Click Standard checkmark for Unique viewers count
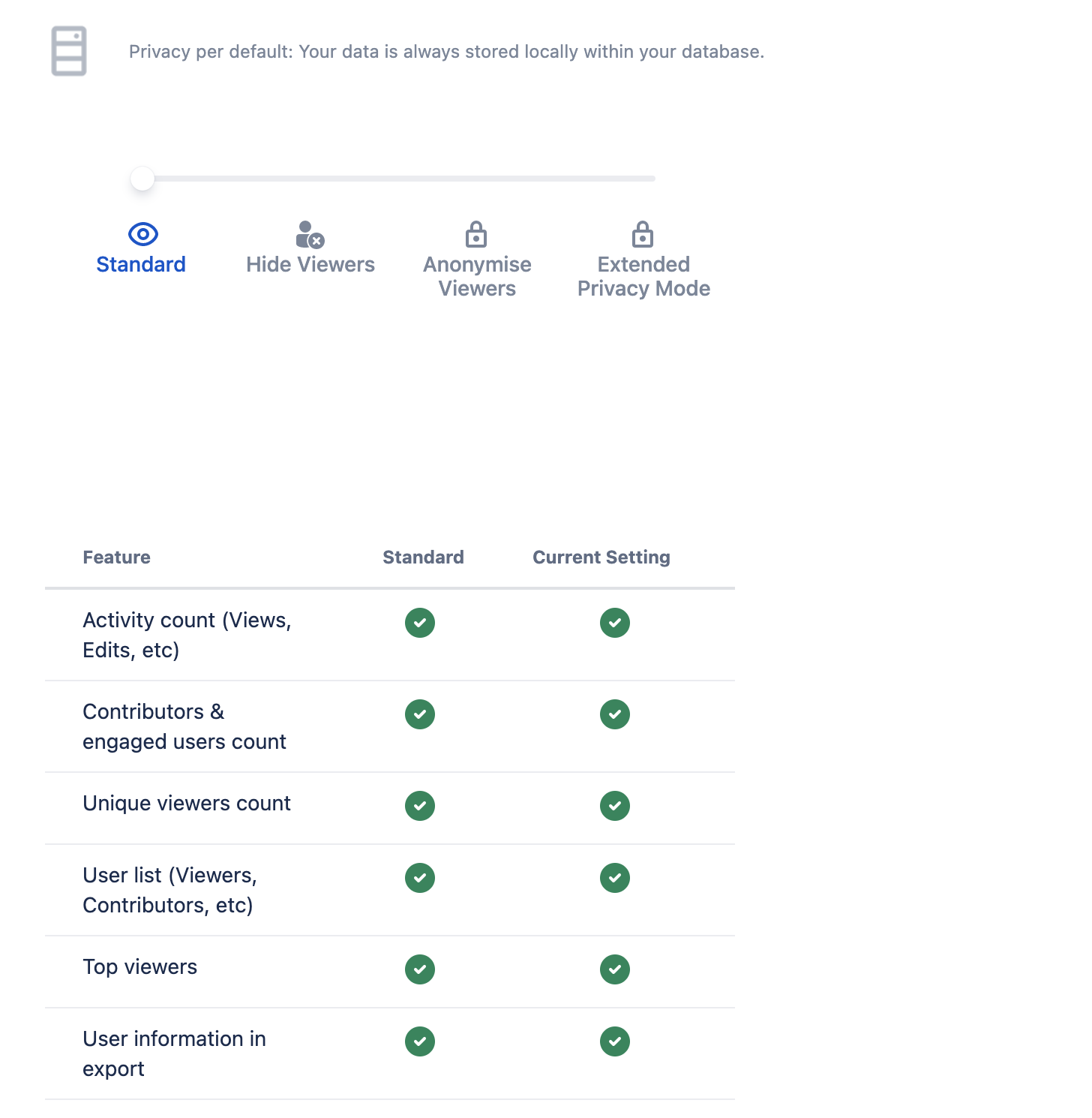This screenshot has width=1092, height=1118. [420, 806]
